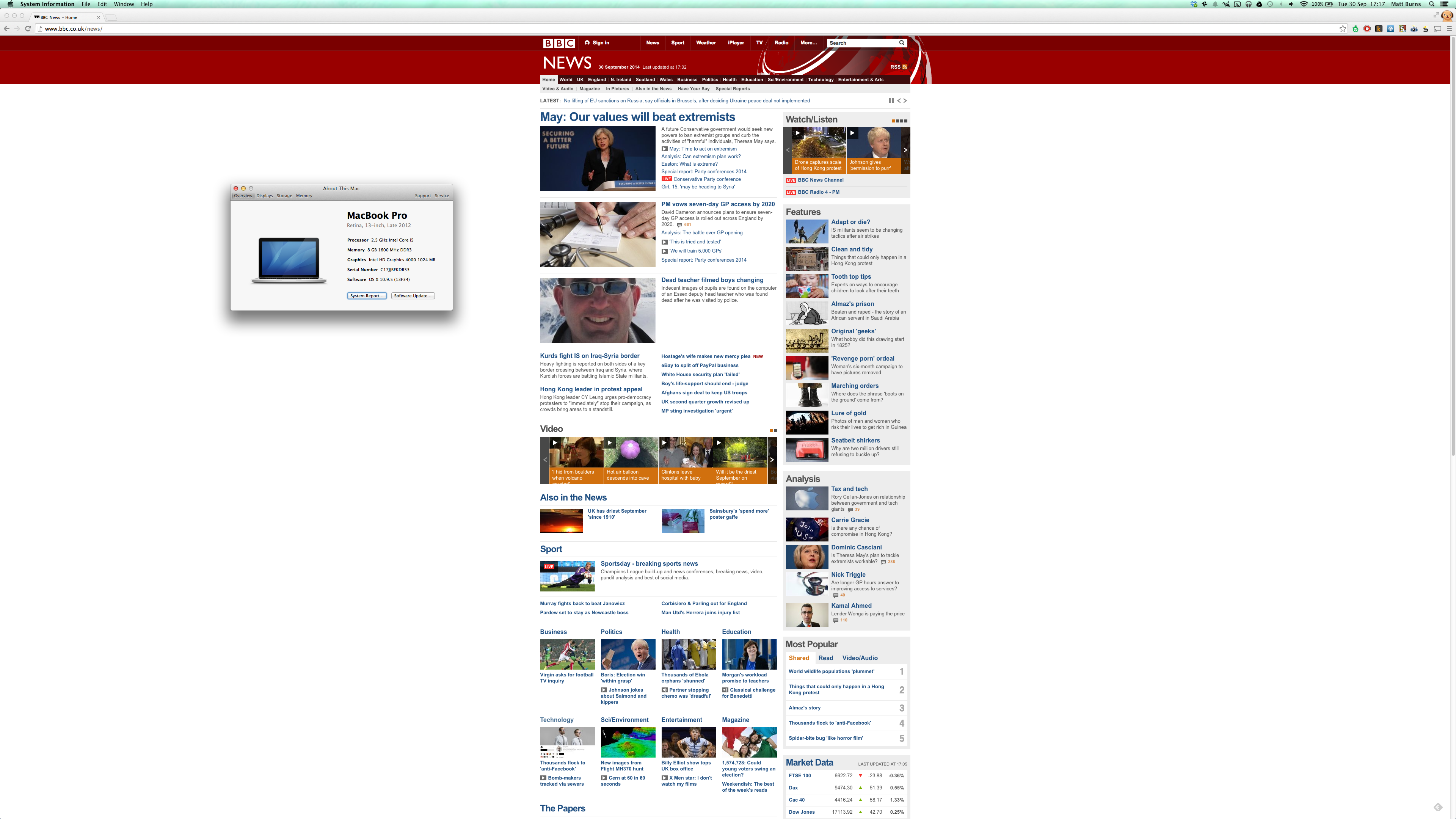Click the page vertical scrollbar
The width and height of the screenshot is (1456, 819).
(1453, 246)
